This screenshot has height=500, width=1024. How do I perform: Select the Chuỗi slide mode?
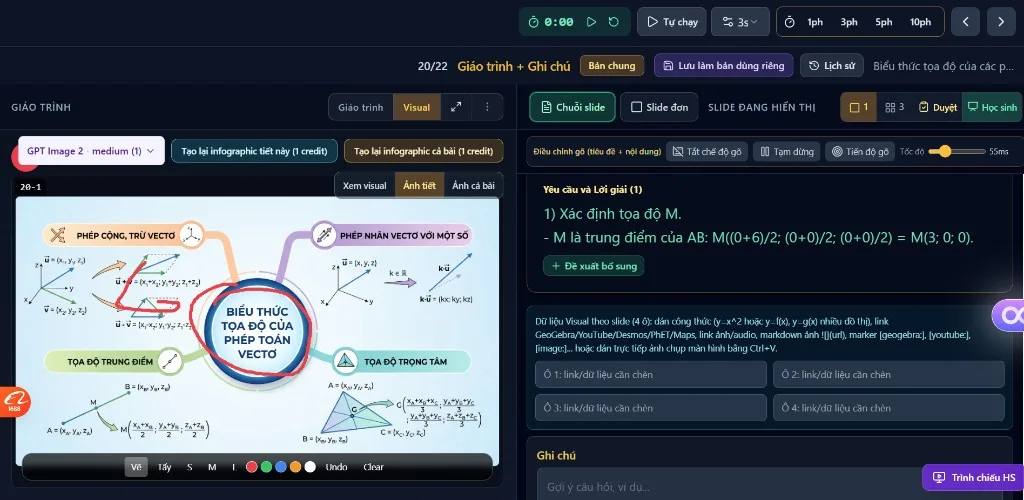coord(572,107)
